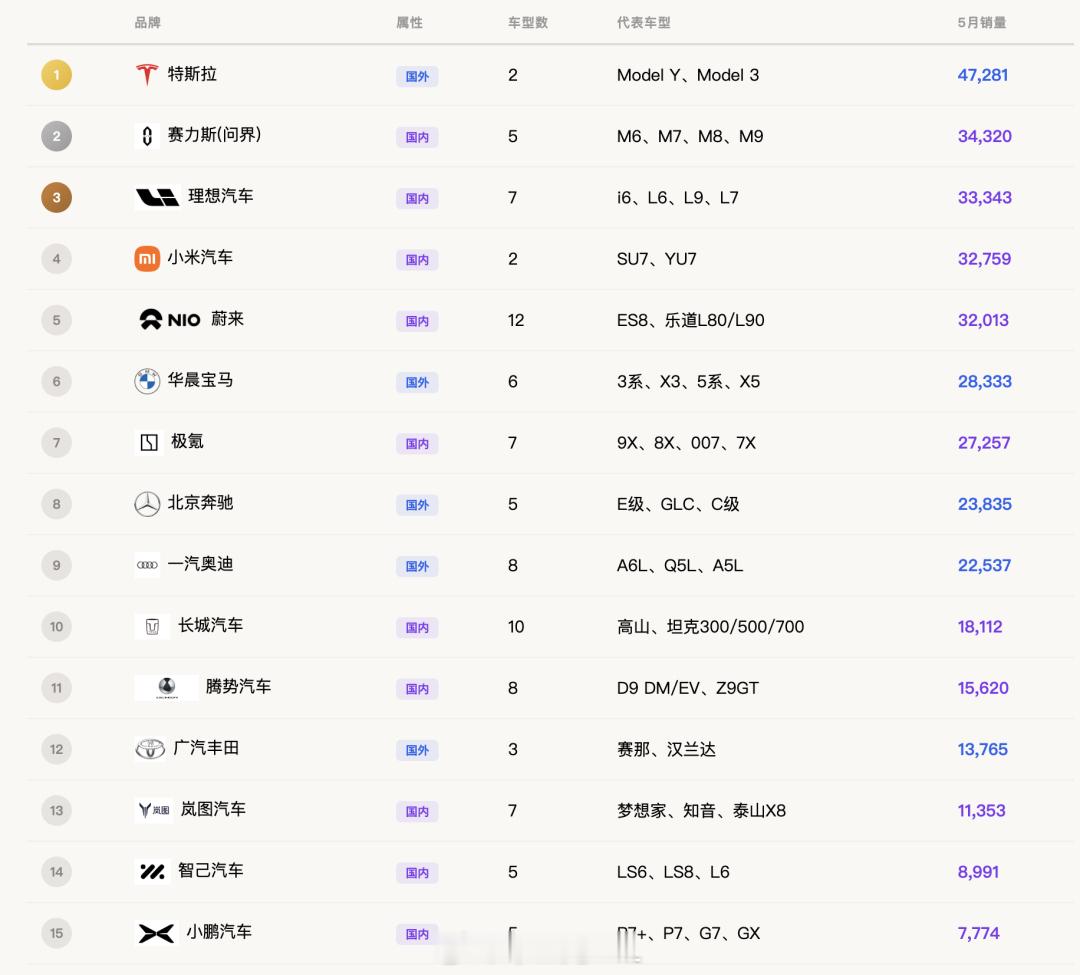This screenshot has width=1080, height=975.
Task: Click the 国内 tag in the 赛力斯 row
Action: [417, 138]
